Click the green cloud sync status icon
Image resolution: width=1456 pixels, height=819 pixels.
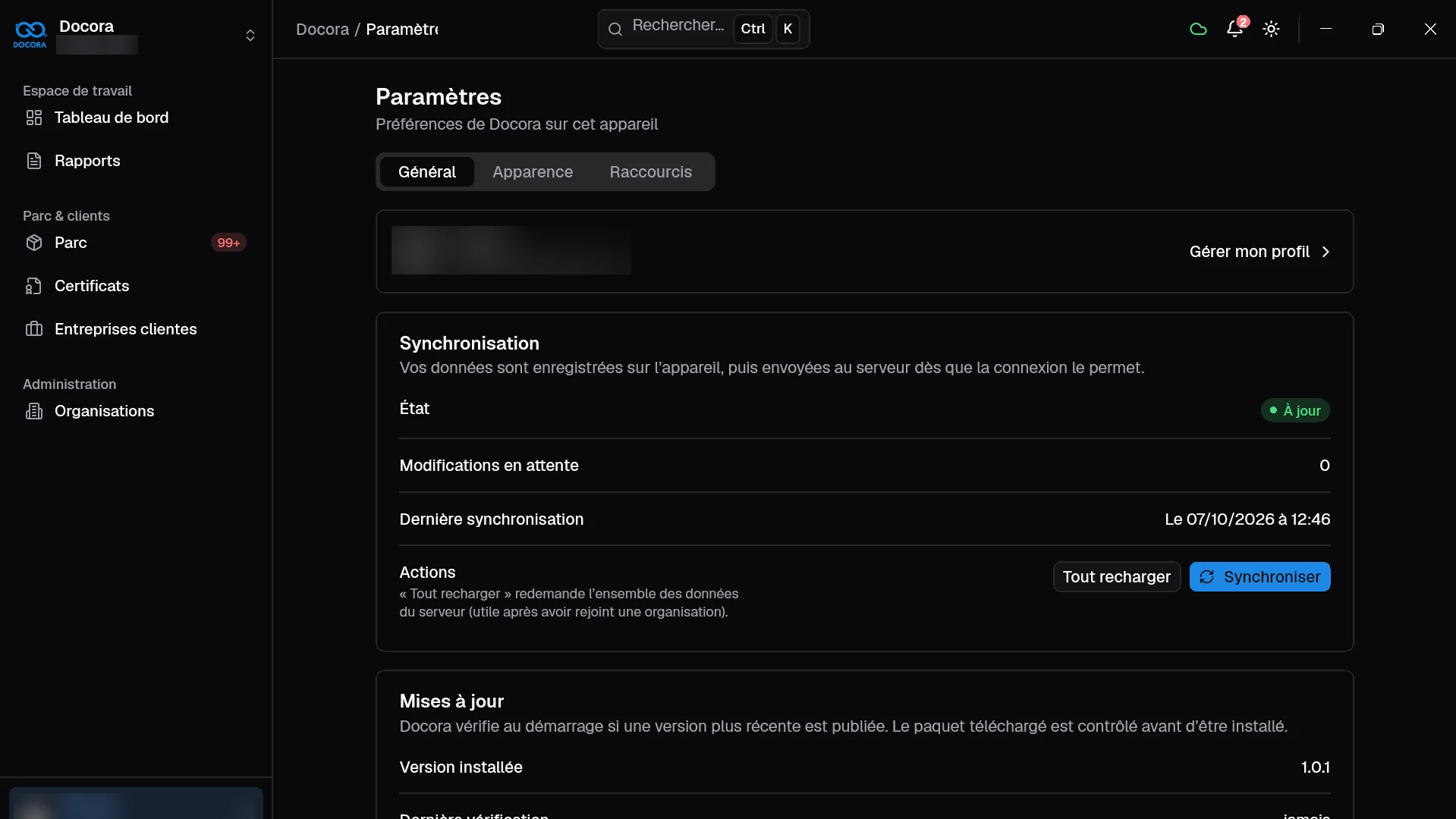click(1198, 29)
